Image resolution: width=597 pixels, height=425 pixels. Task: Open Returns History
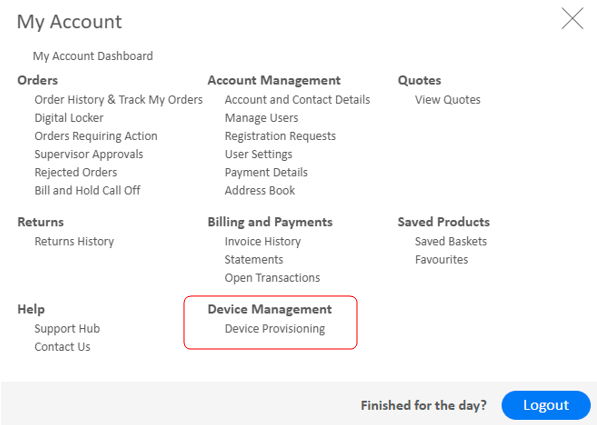click(74, 241)
